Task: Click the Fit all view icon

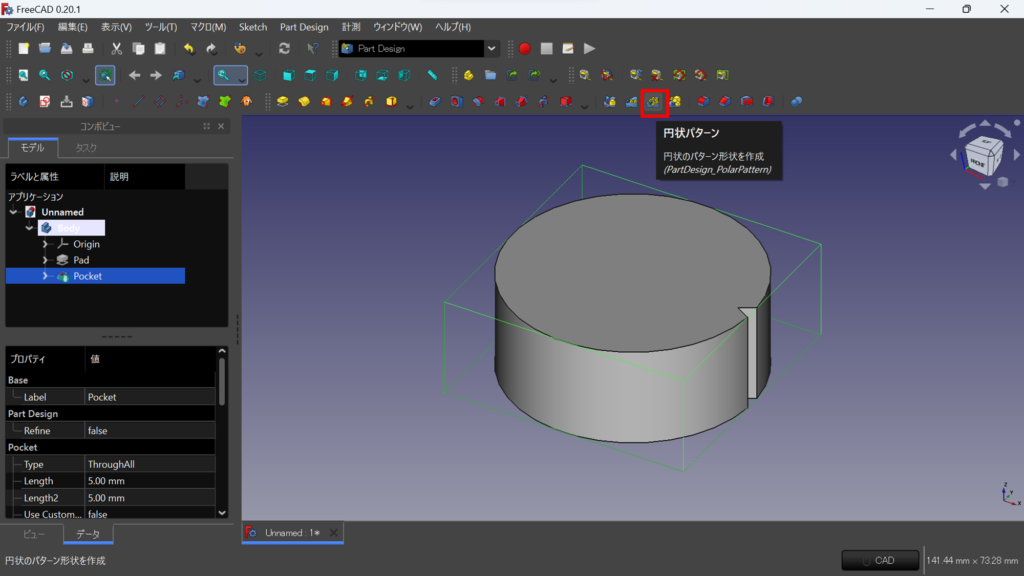Action: [x=24, y=75]
